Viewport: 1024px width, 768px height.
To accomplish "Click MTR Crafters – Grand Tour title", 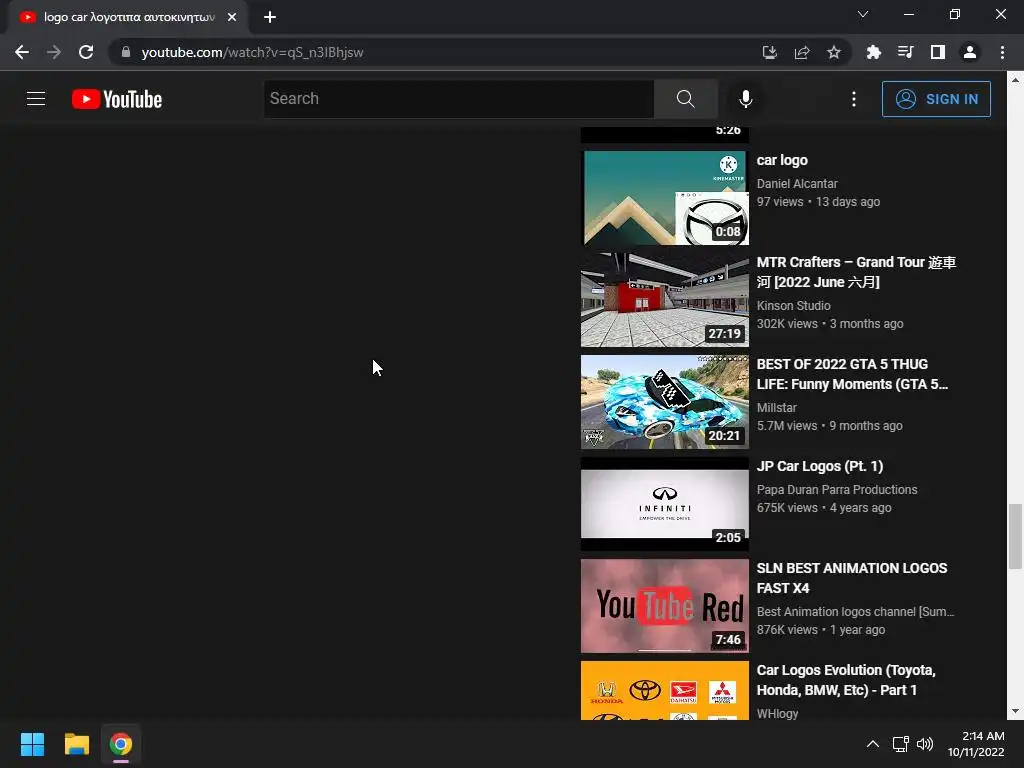I will coord(856,272).
